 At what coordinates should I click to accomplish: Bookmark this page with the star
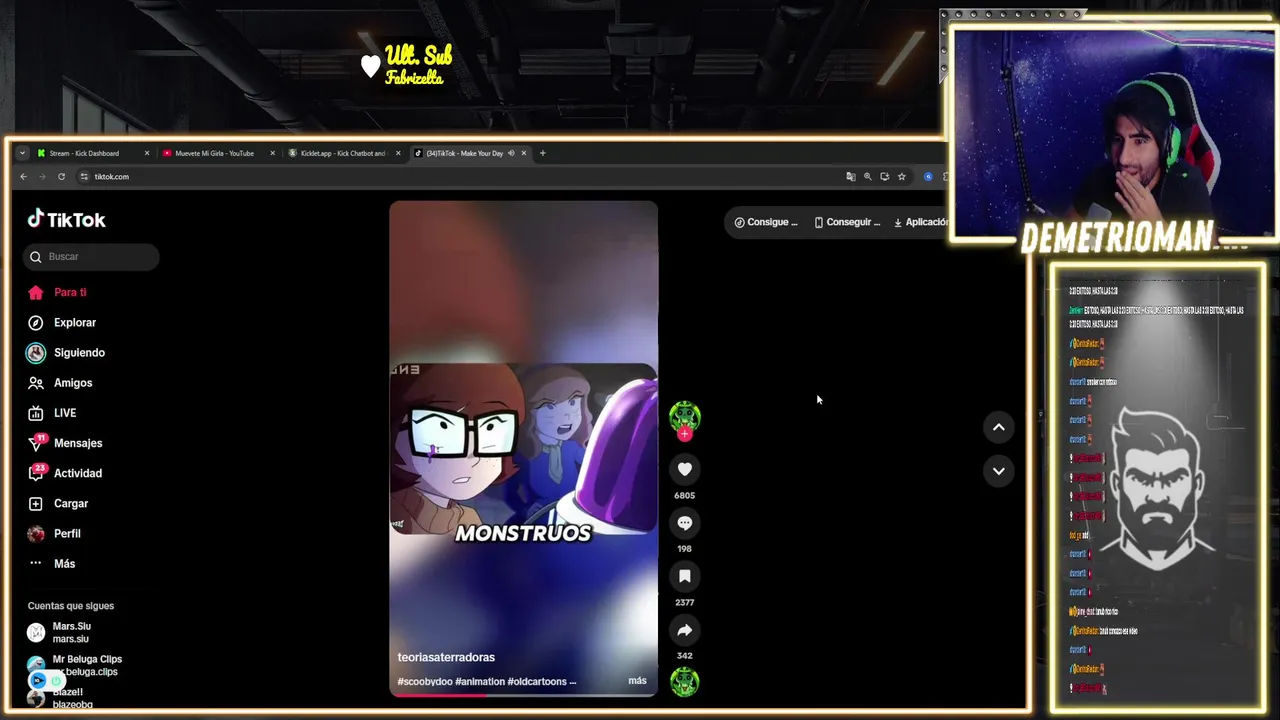pyautogui.click(x=901, y=177)
